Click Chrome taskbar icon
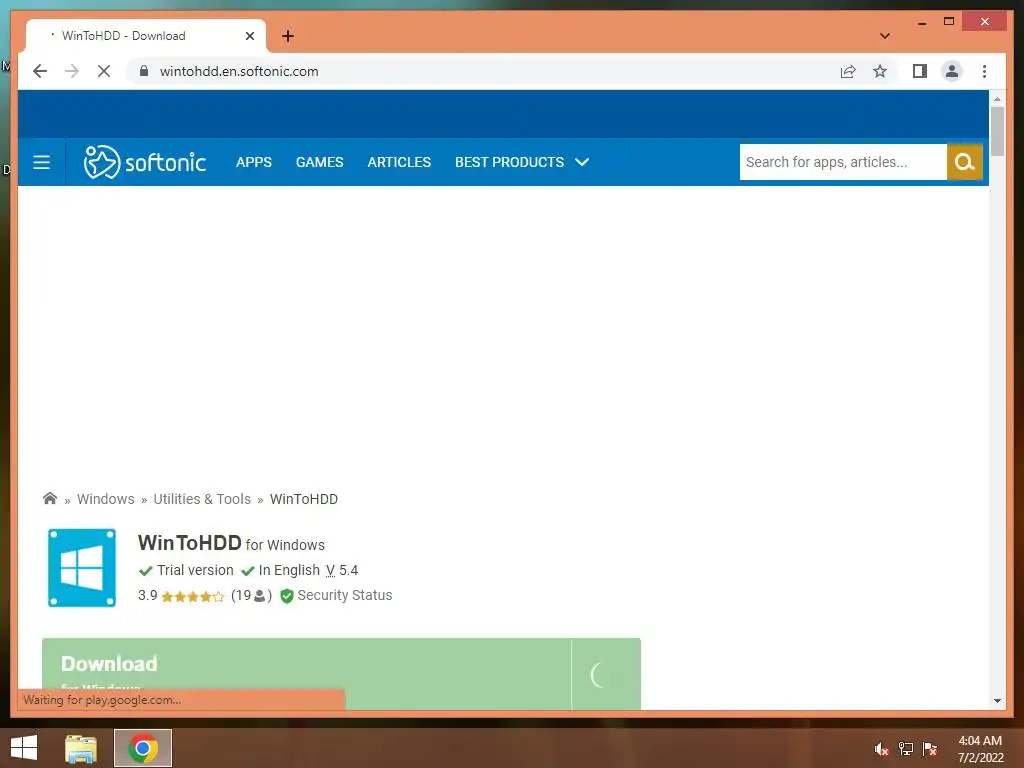1024x768 pixels. [x=143, y=748]
